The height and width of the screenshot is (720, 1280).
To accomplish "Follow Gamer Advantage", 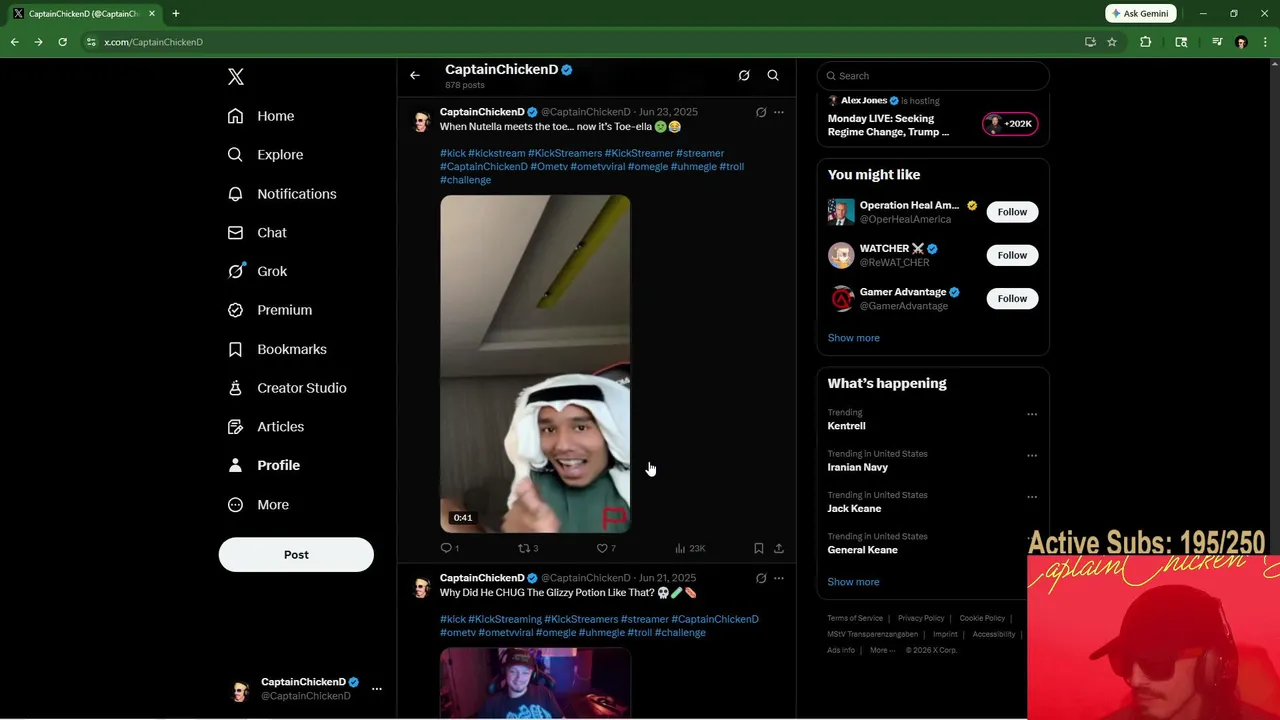I will 1012,298.
